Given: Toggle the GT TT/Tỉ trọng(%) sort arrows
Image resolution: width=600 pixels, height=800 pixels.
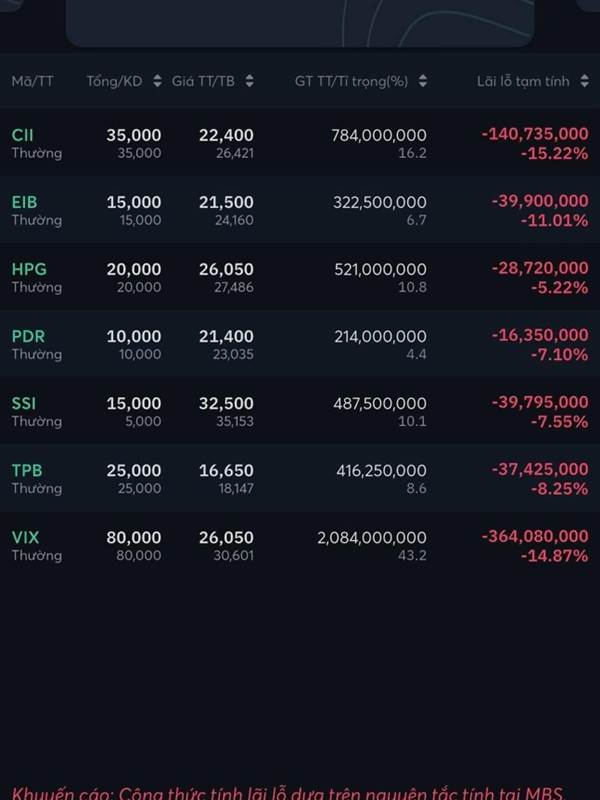Looking at the screenshot, I should coord(423,81).
